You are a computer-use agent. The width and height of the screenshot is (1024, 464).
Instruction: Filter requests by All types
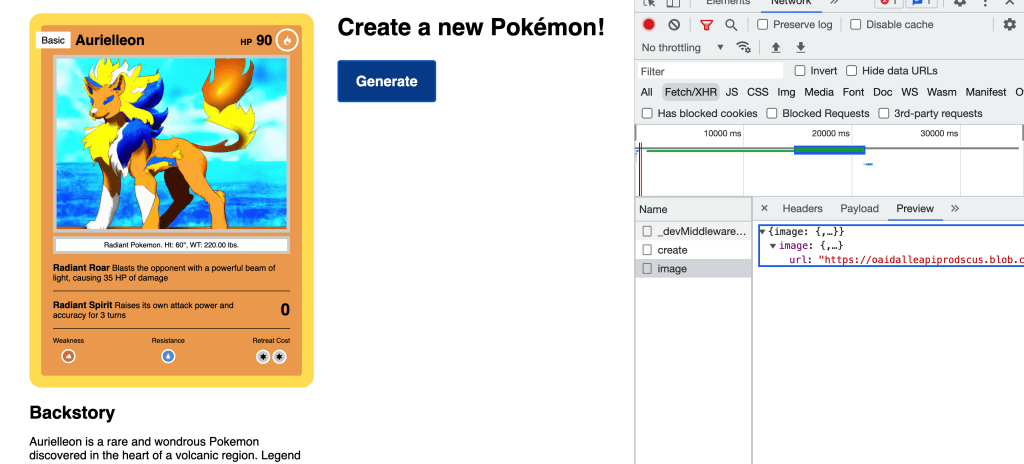647,92
